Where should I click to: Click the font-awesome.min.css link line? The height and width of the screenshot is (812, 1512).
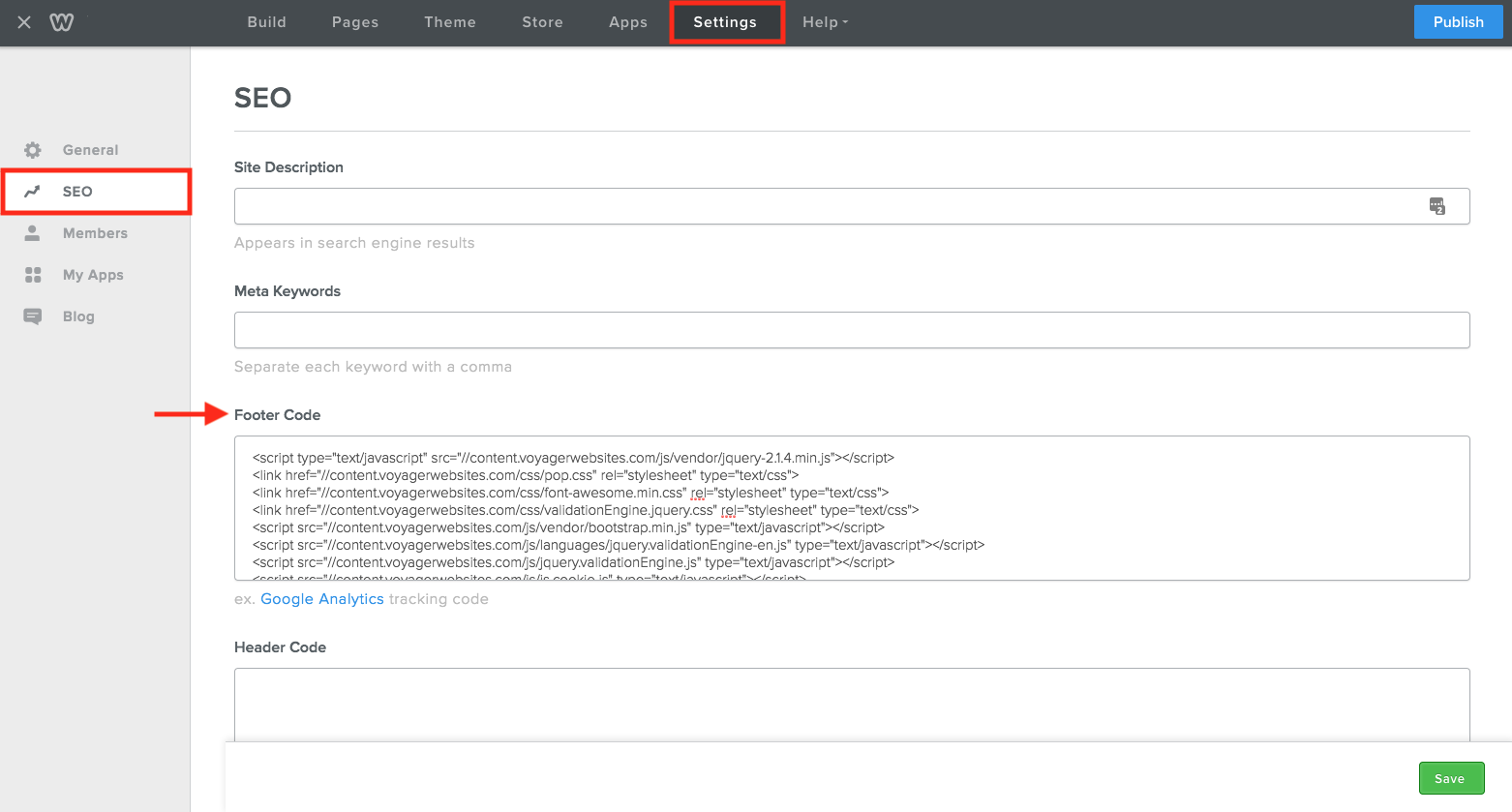(570, 493)
